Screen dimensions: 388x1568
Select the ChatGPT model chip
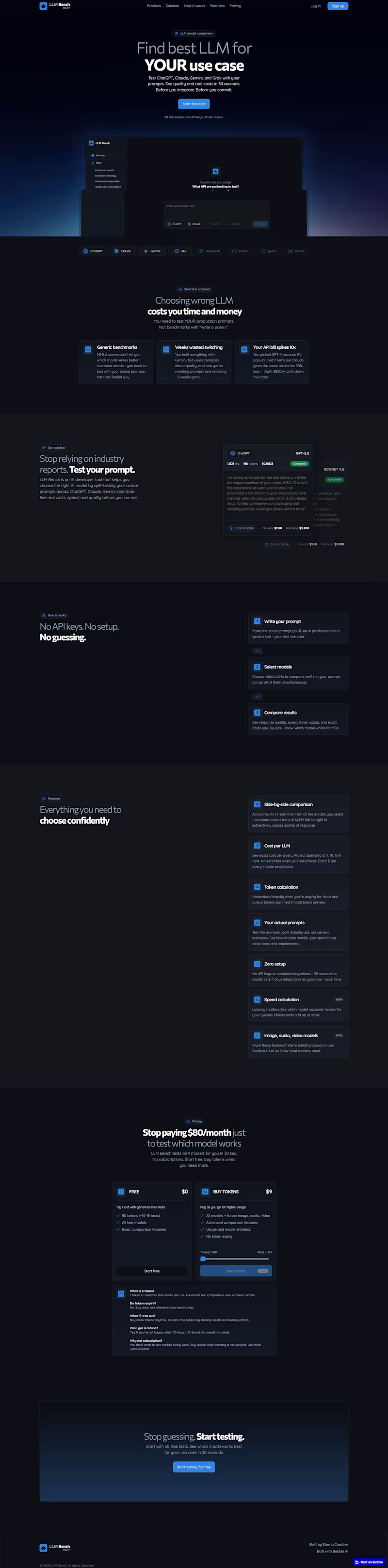tap(93, 251)
